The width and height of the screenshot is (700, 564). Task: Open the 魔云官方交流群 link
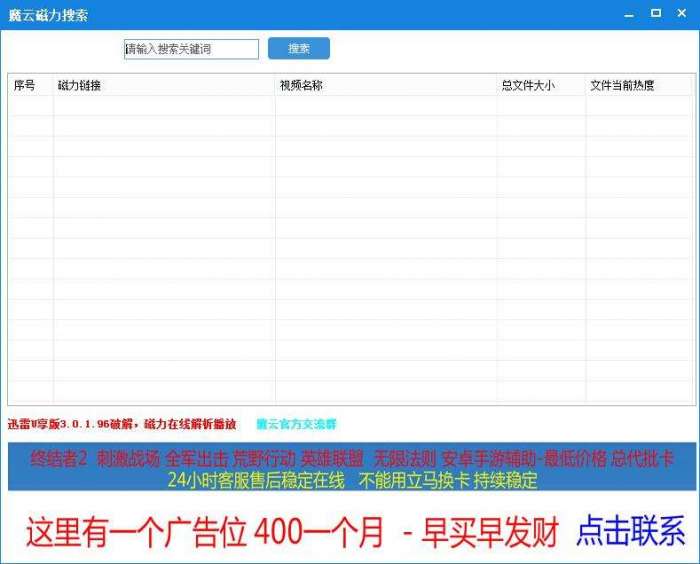coord(296,424)
